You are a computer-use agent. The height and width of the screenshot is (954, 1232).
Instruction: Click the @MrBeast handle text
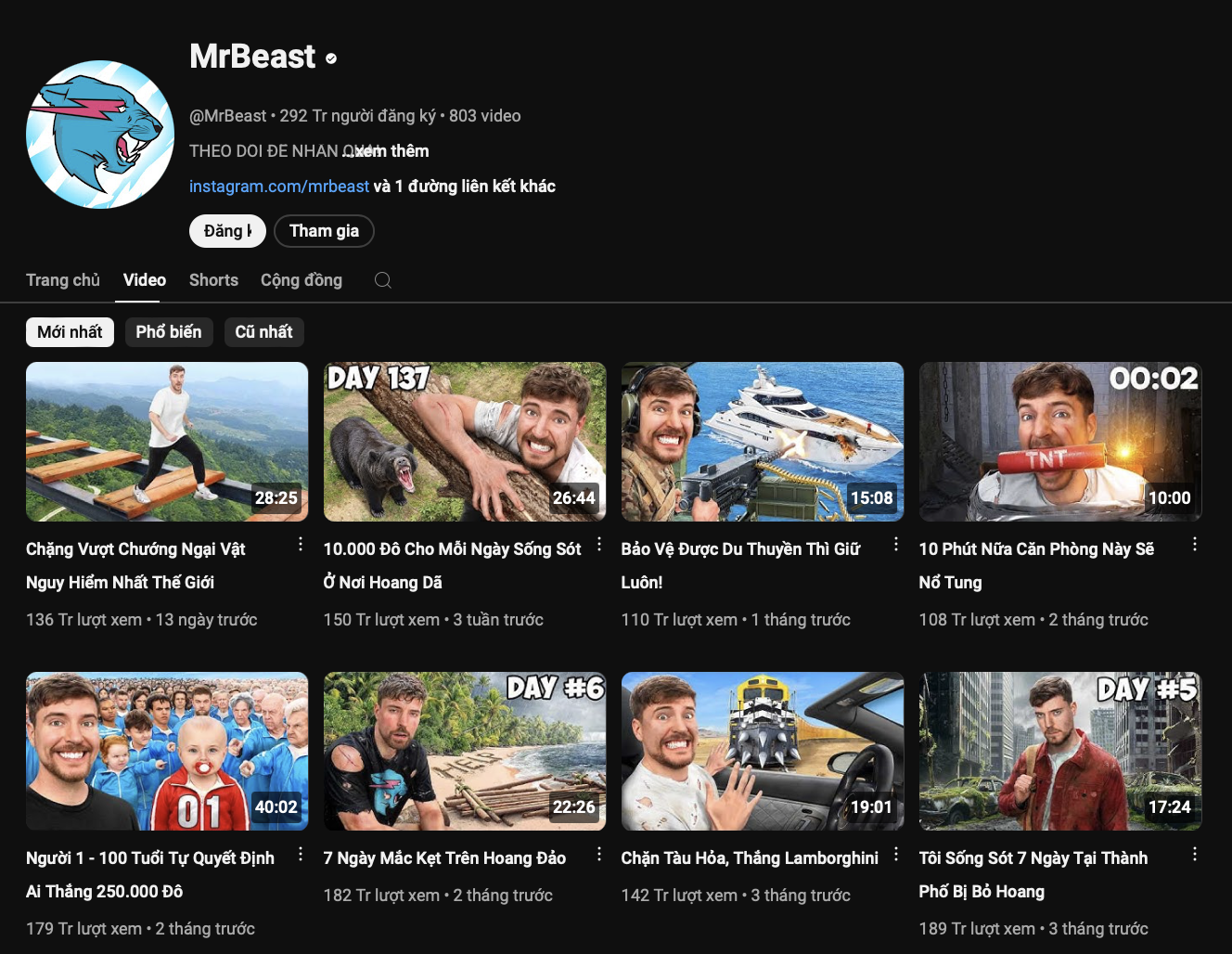tap(227, 116)
